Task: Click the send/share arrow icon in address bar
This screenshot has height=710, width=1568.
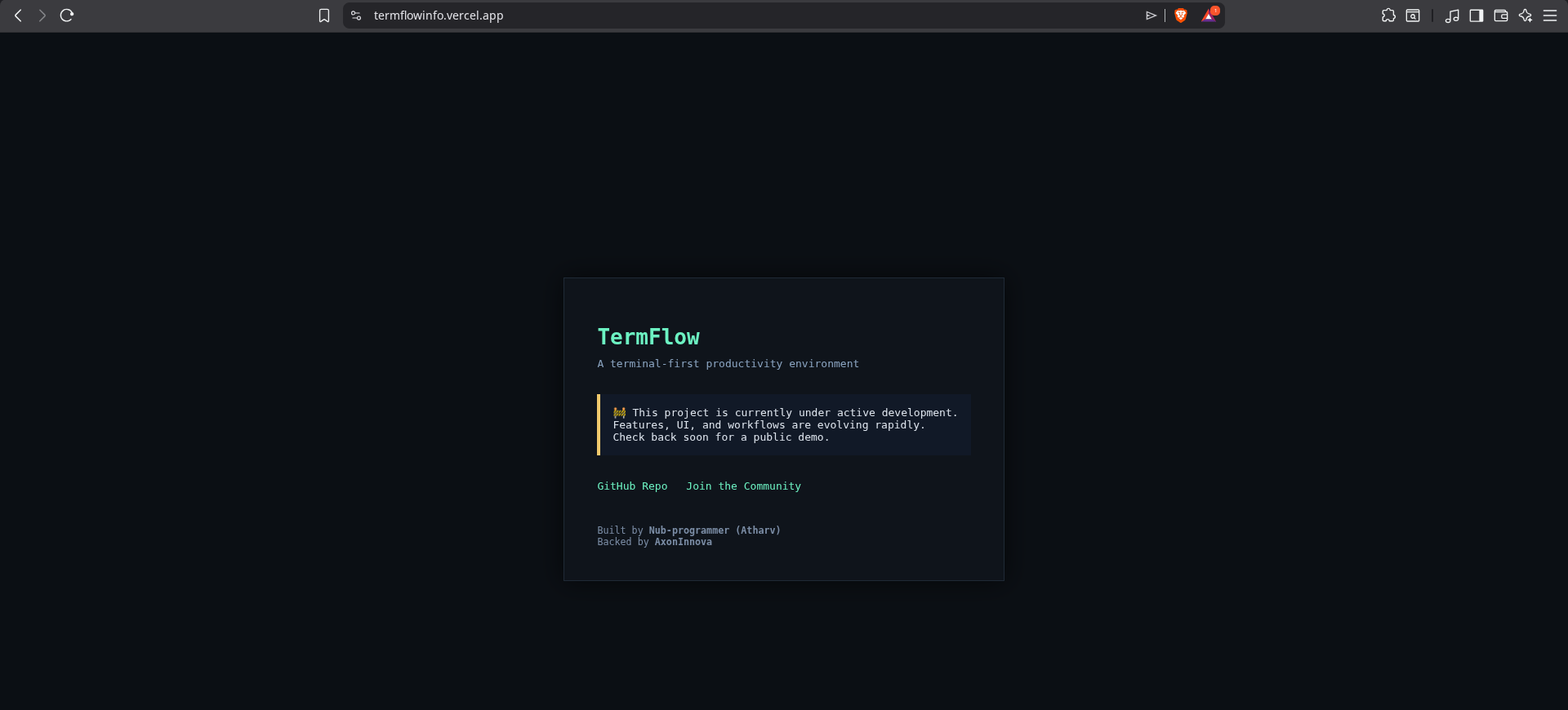Action: click(x=1151, y=16)
